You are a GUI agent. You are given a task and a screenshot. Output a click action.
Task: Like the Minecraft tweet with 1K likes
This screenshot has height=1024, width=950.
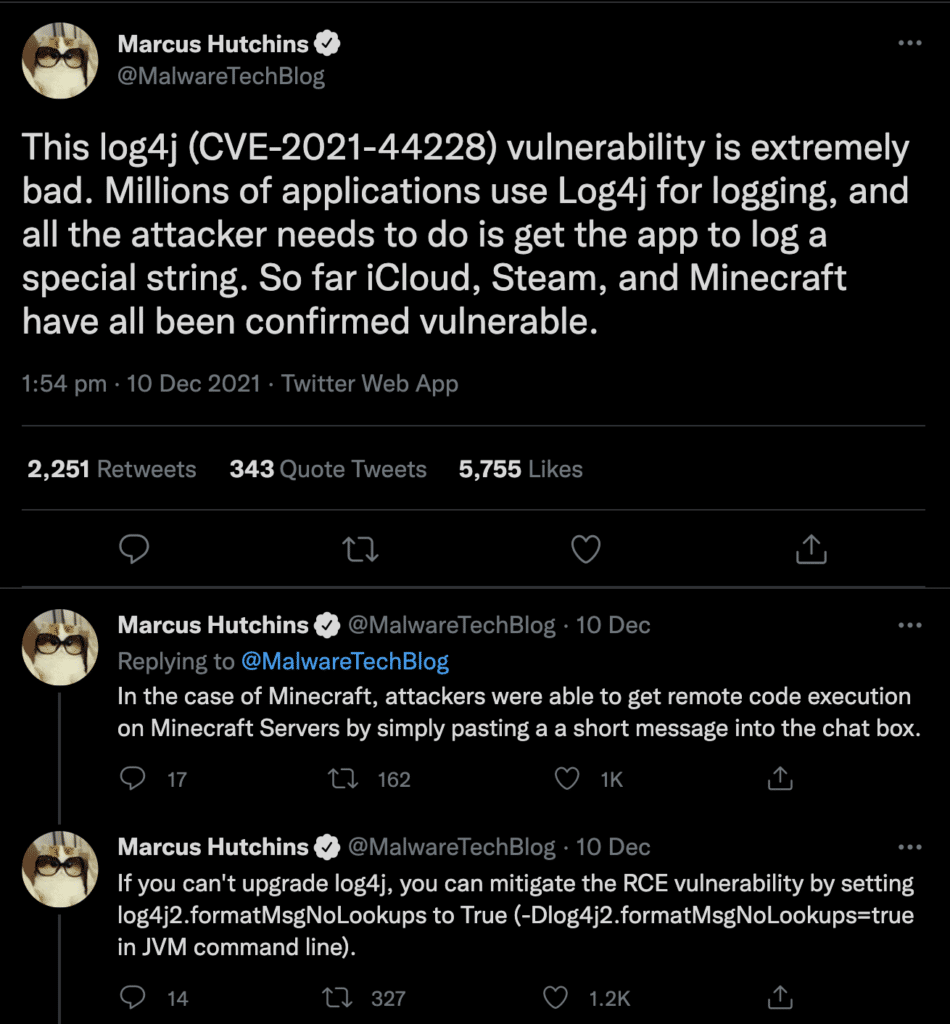pyautogui.click(x=589, y=778)
